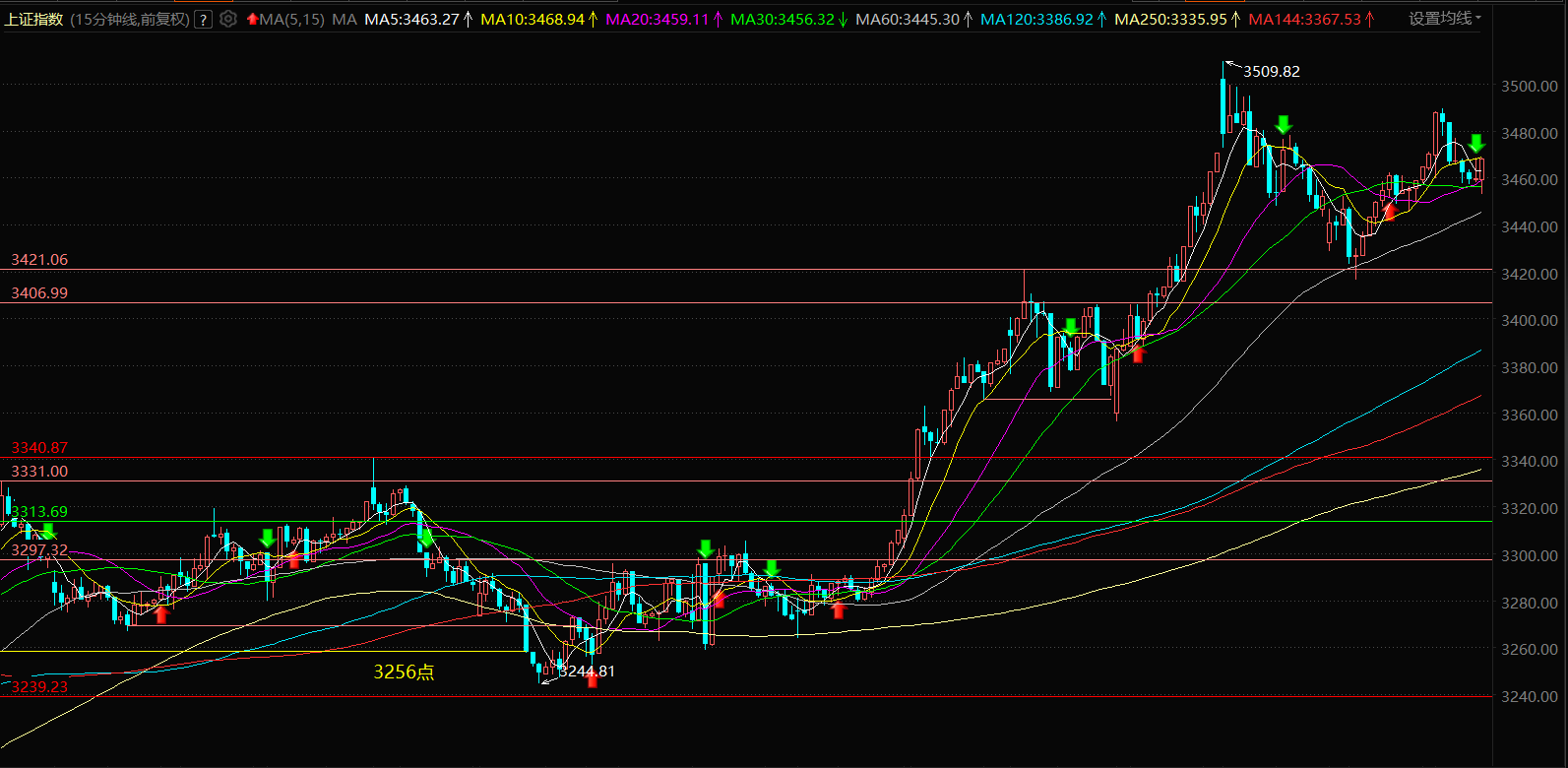
Task: Click the gray MA indicator label
Action: tap(345, 19)
